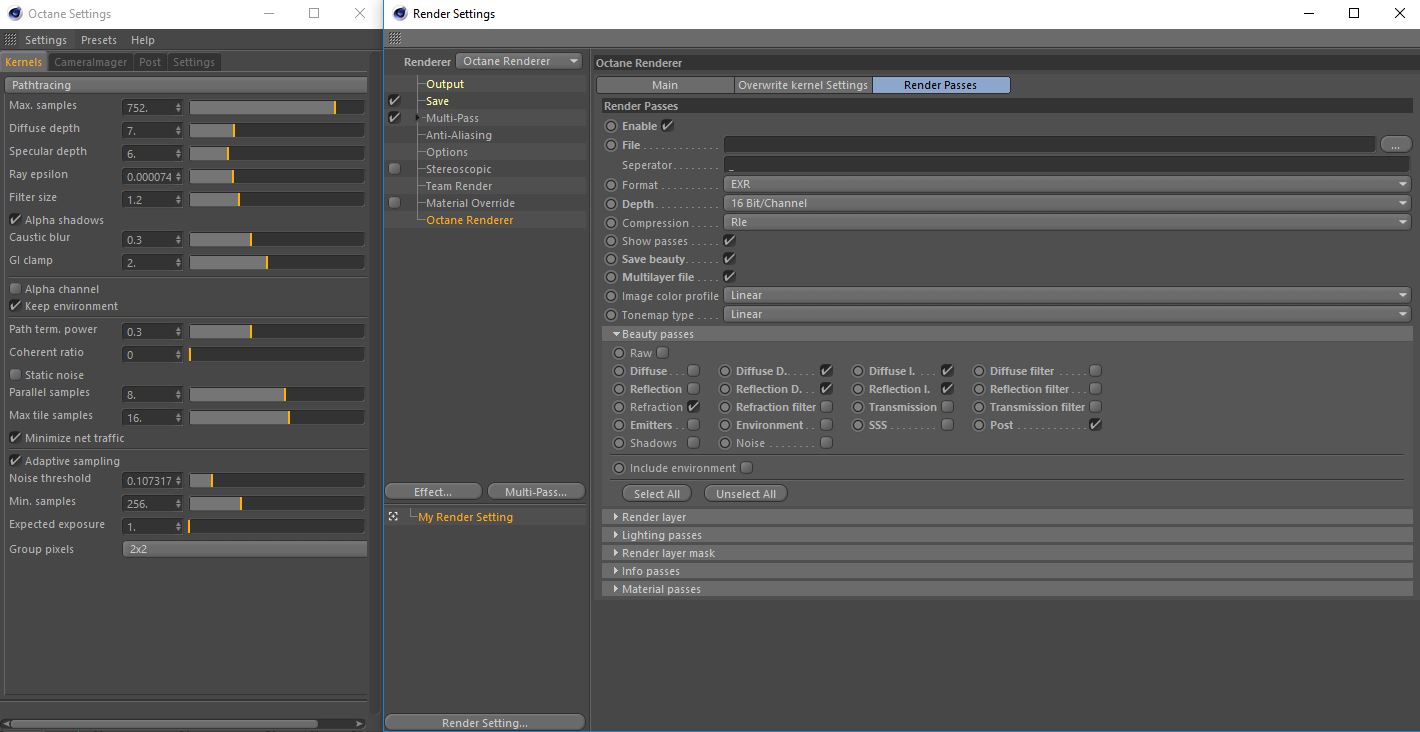This screenshot has height=732, width=1420.
Task: Check the Include environment checkbox
Action: [747, 468]
